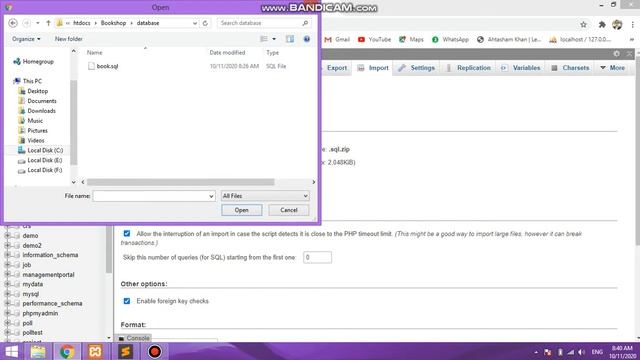Open Sublime Text from taskbar
The image size is (640, 360).
tap(126, 351)
